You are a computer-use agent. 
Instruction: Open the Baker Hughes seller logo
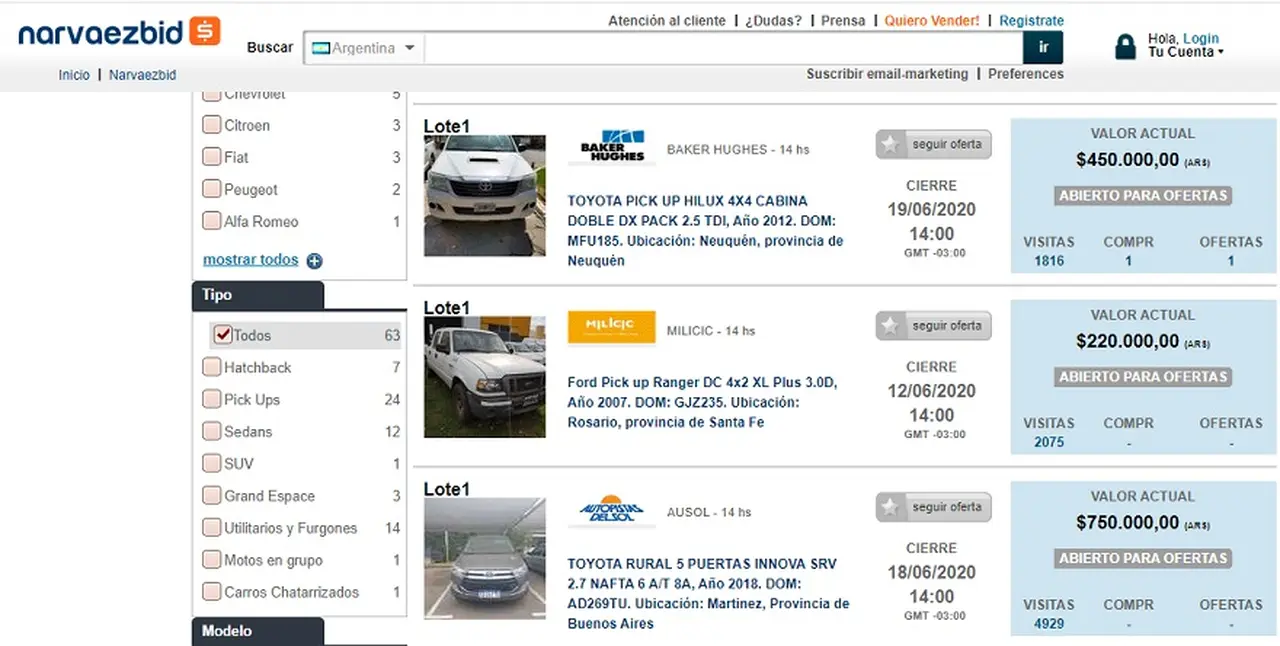point(612,148)
